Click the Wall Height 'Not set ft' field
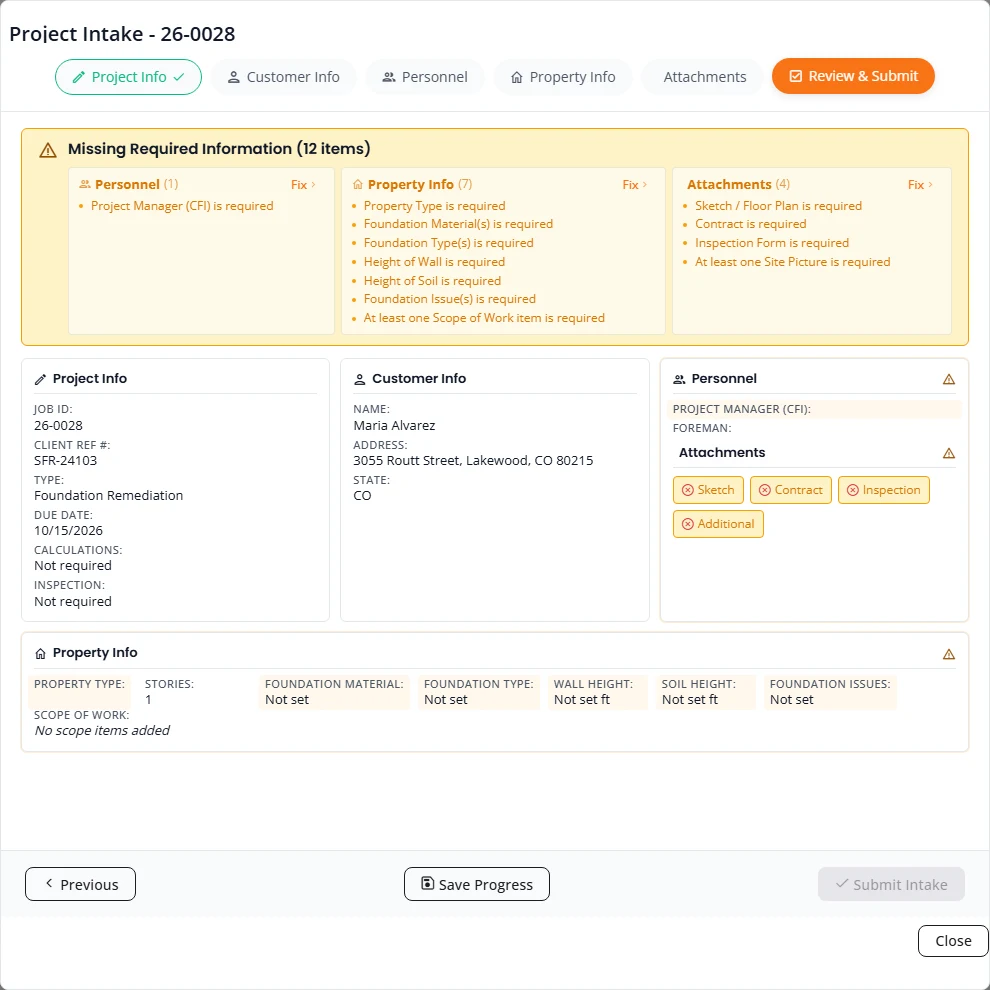This screenshot has width=990, height=990. point(597,692)
